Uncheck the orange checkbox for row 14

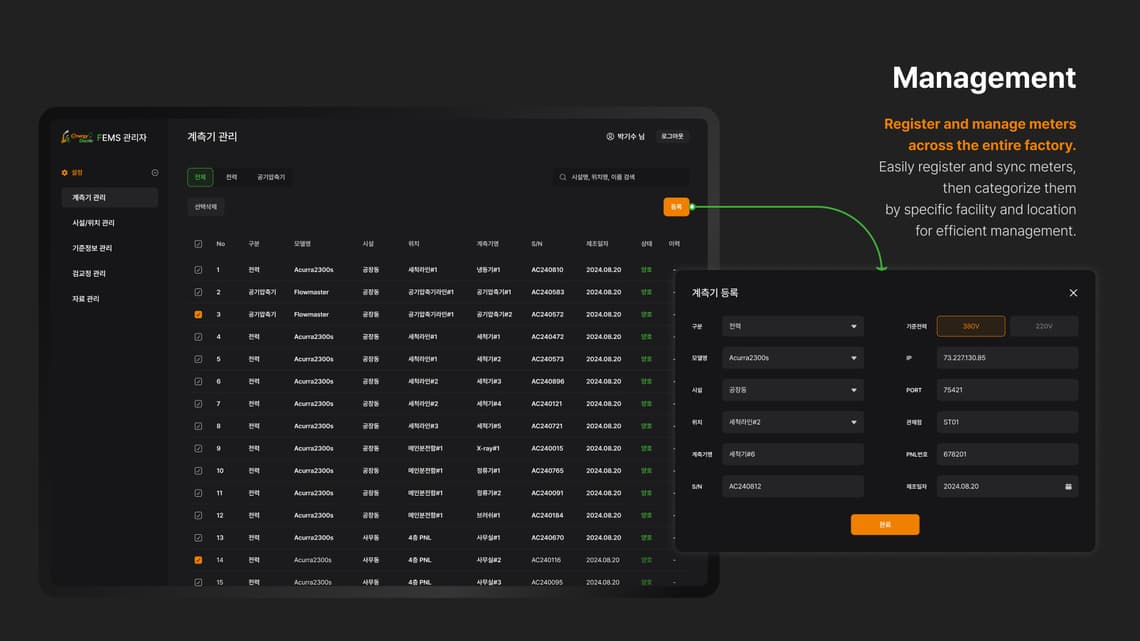pyautogui.click(x=198, y=560)
